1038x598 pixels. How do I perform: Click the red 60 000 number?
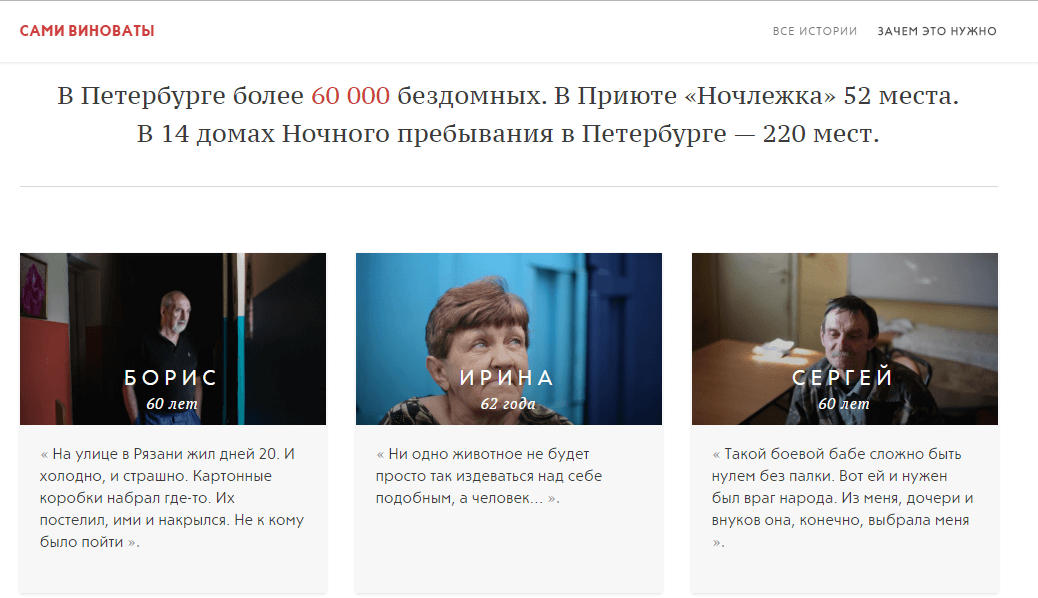pos(350,96)
